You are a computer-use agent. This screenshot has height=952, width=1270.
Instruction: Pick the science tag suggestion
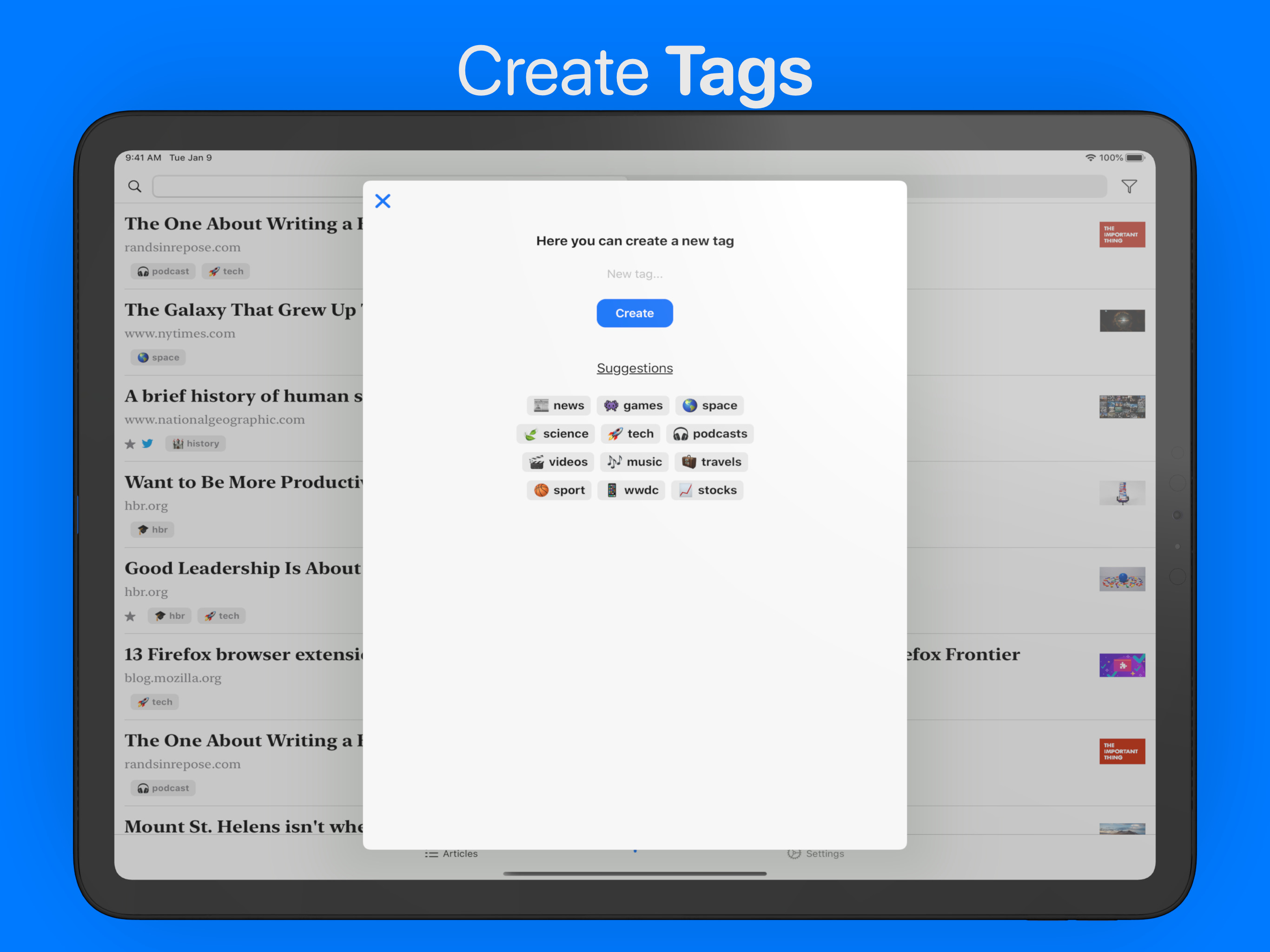click(556, 434)
